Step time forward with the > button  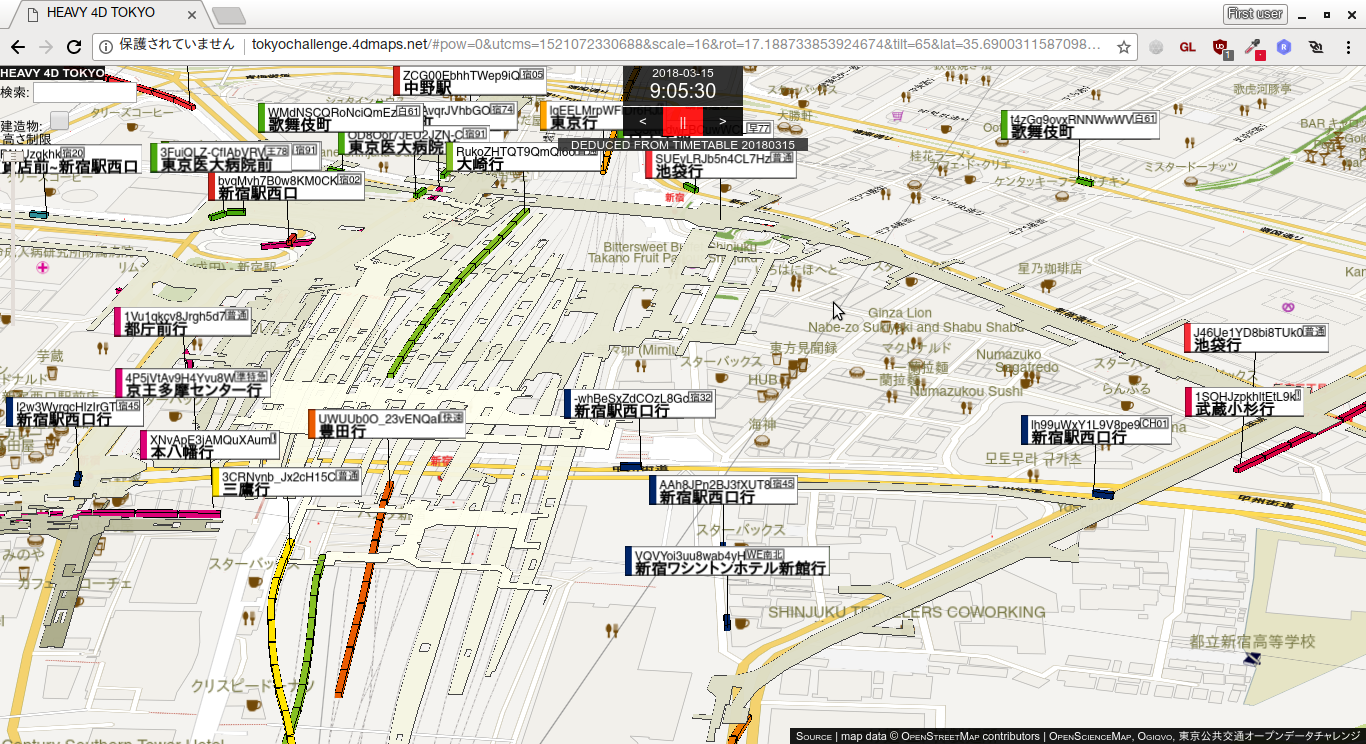(x=723, y=122)
